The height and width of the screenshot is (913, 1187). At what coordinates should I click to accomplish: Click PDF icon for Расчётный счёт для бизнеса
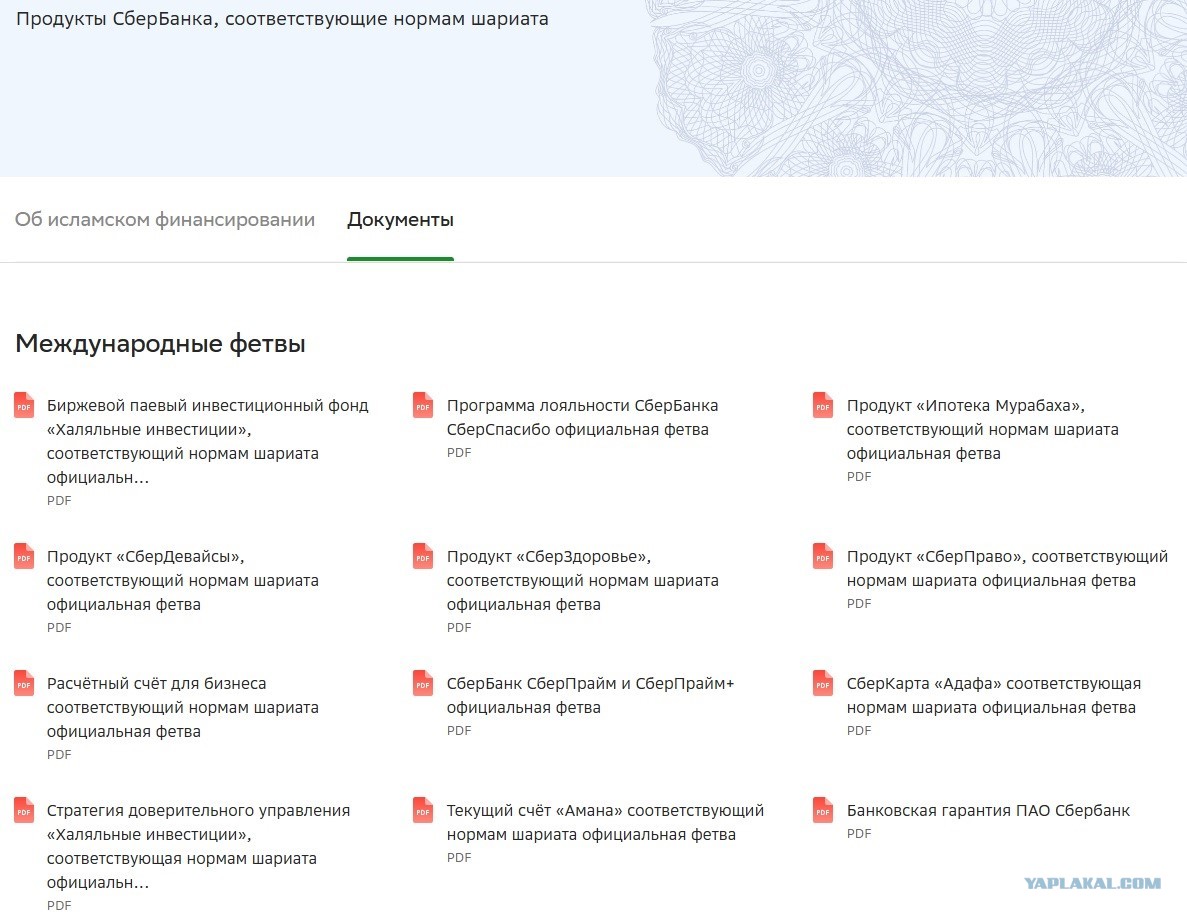(24, 683)
